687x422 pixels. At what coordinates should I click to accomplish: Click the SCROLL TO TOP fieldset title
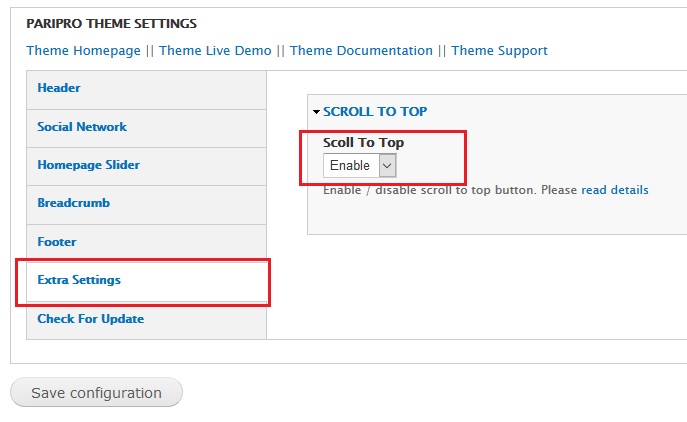tap(375, 112)
